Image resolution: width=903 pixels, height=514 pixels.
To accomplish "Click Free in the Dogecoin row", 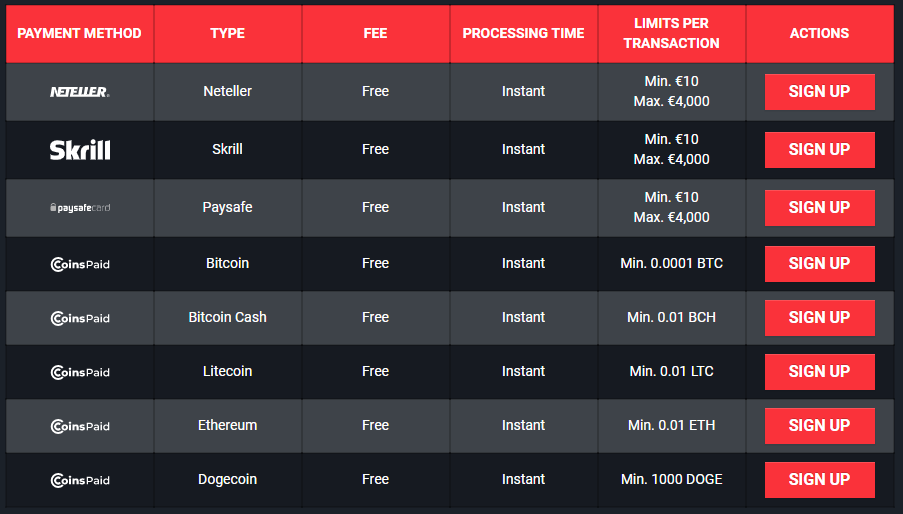I will click(x=375, y=480).
